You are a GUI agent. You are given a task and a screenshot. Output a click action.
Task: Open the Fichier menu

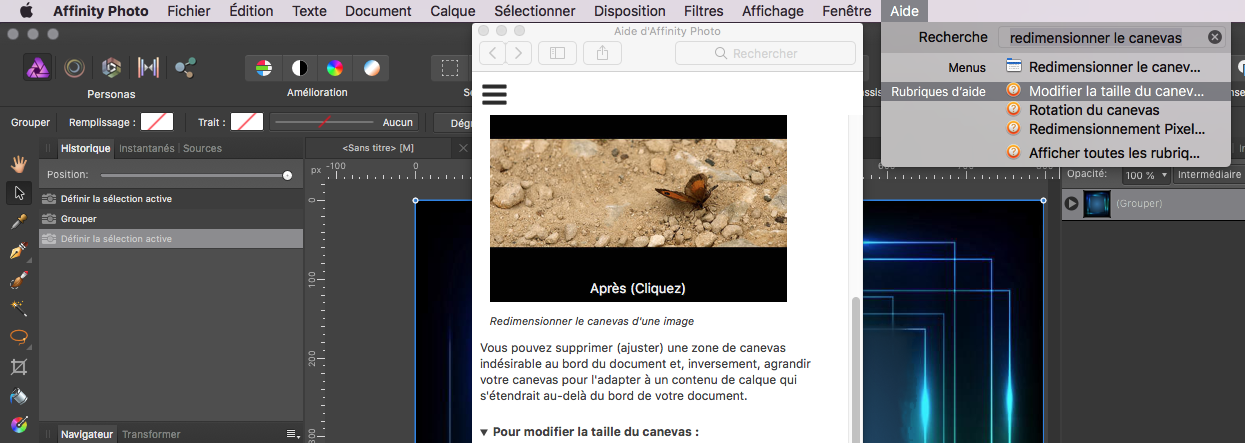point(189,11)
